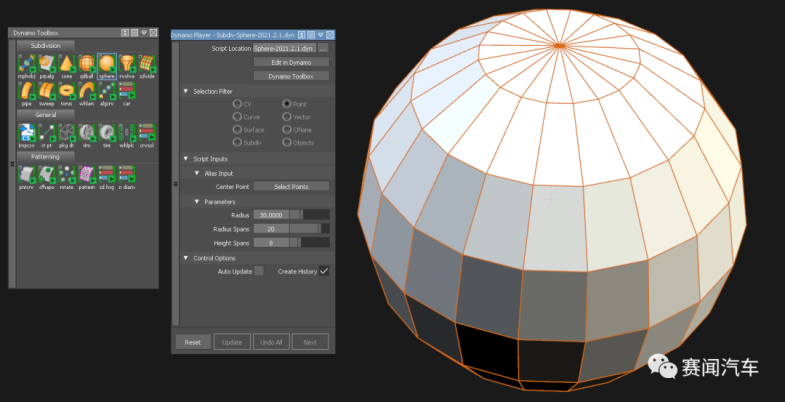Collapse the Parameters section
Screen dimensions: 785x402
[196, 201]
